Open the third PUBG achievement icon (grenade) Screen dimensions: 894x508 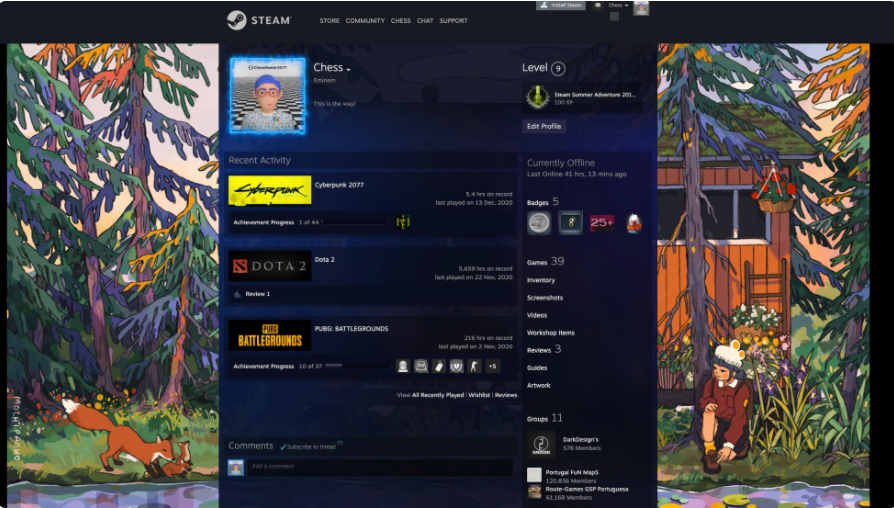click(438, 366)
